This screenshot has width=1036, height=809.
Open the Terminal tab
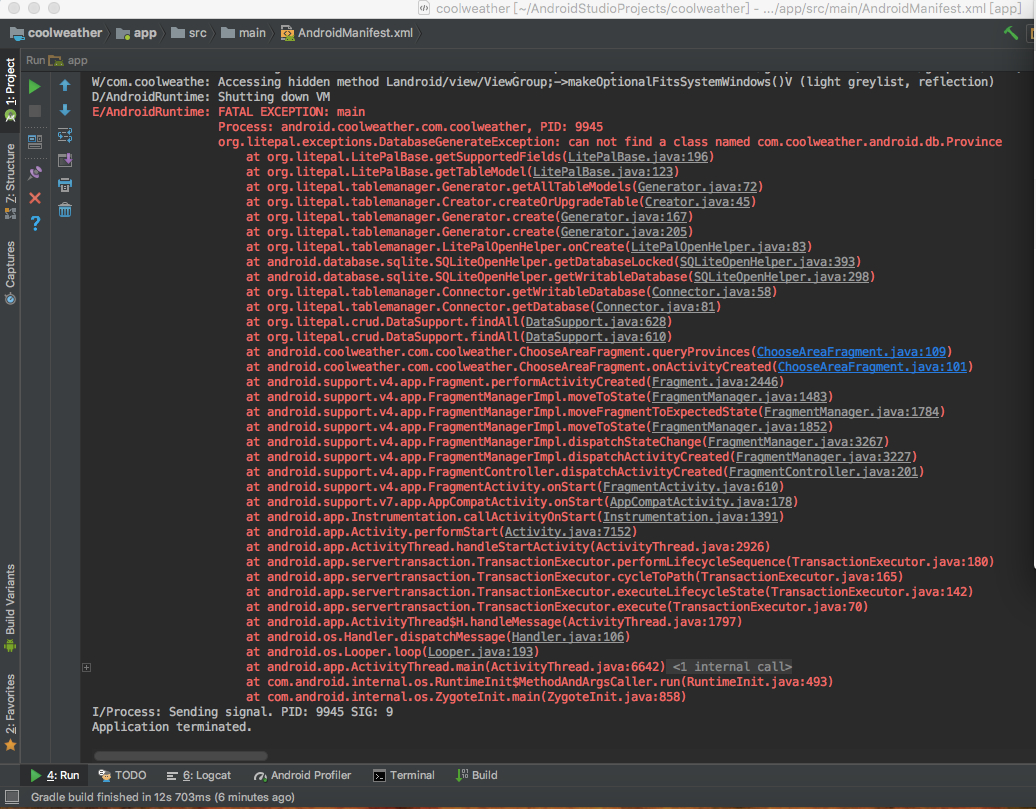tap(404, 775)
